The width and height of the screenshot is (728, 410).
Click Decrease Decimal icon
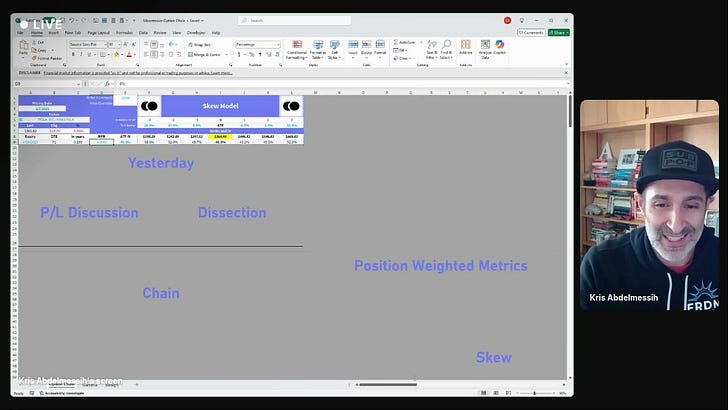(x=276, y=54)
